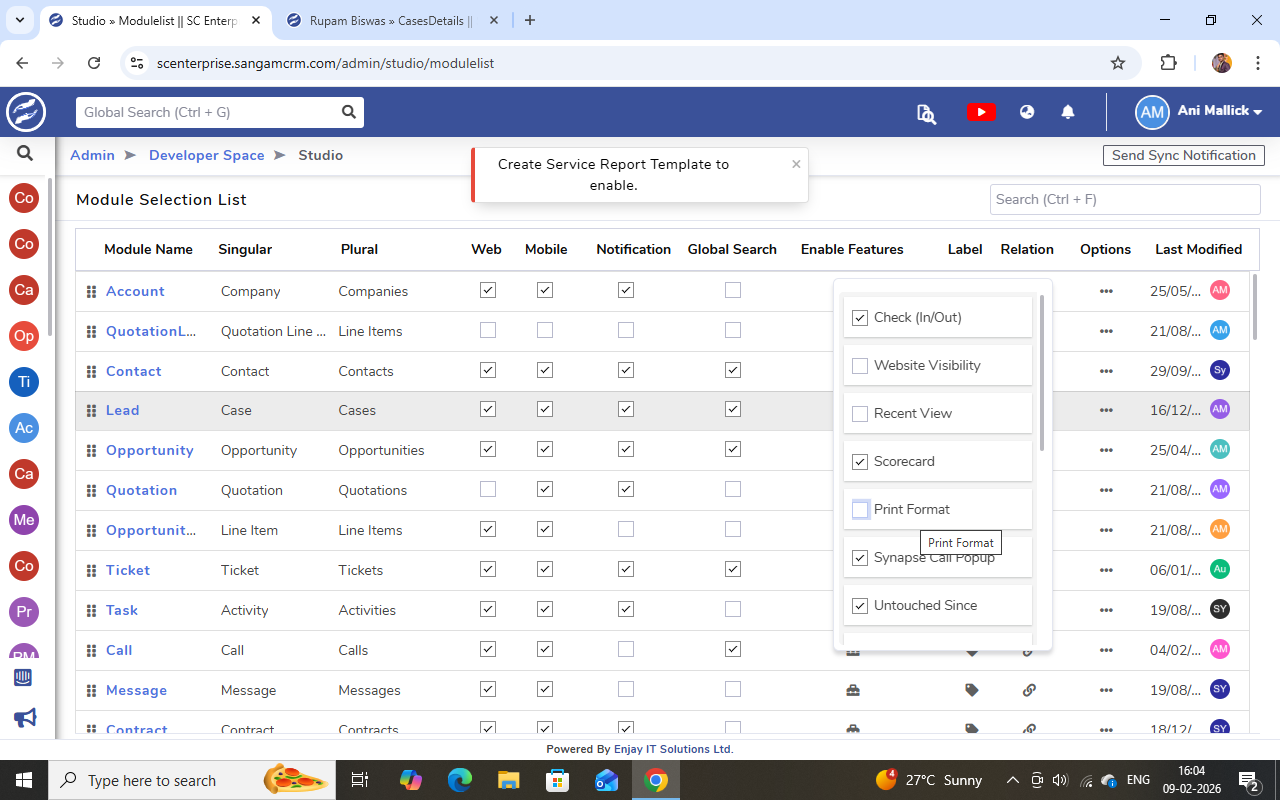Open the enable features icon for Message row
This screenshot has width=1280, height=800.
point(852,690)
